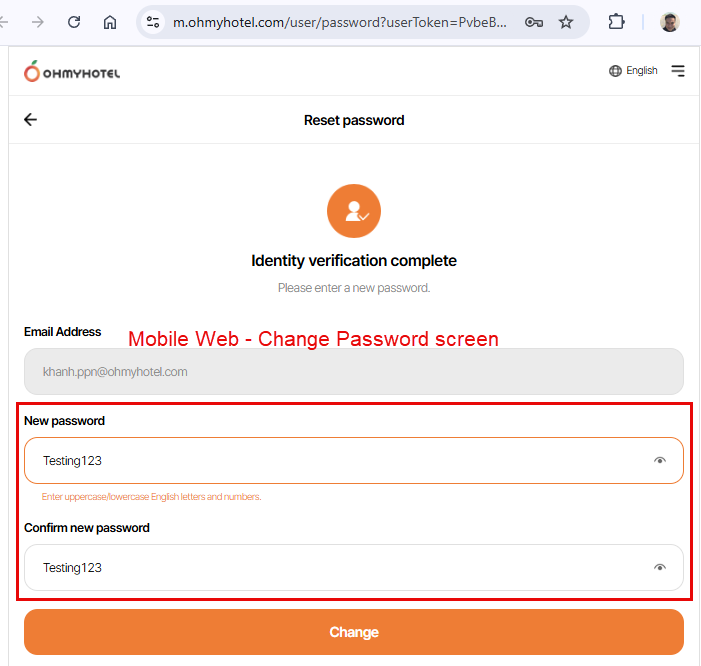This screenshot has height=666, width=701.
Task: Click the OhMyHotel logo
Action: coord(72,71)
